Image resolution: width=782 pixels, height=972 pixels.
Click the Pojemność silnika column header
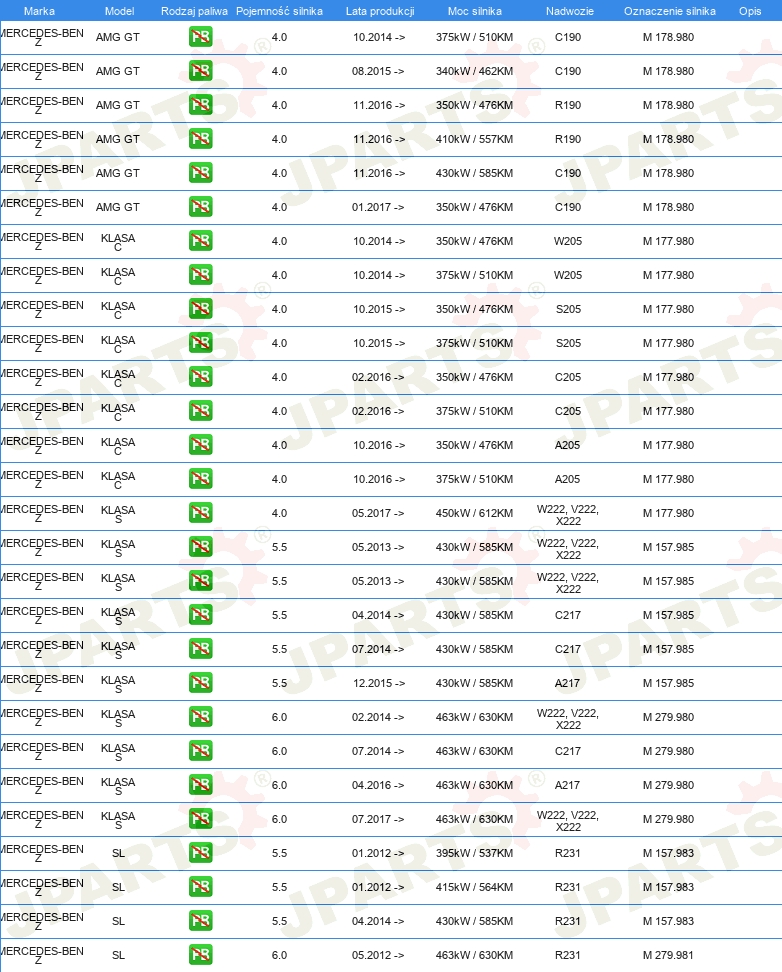(x=279, y=11)
